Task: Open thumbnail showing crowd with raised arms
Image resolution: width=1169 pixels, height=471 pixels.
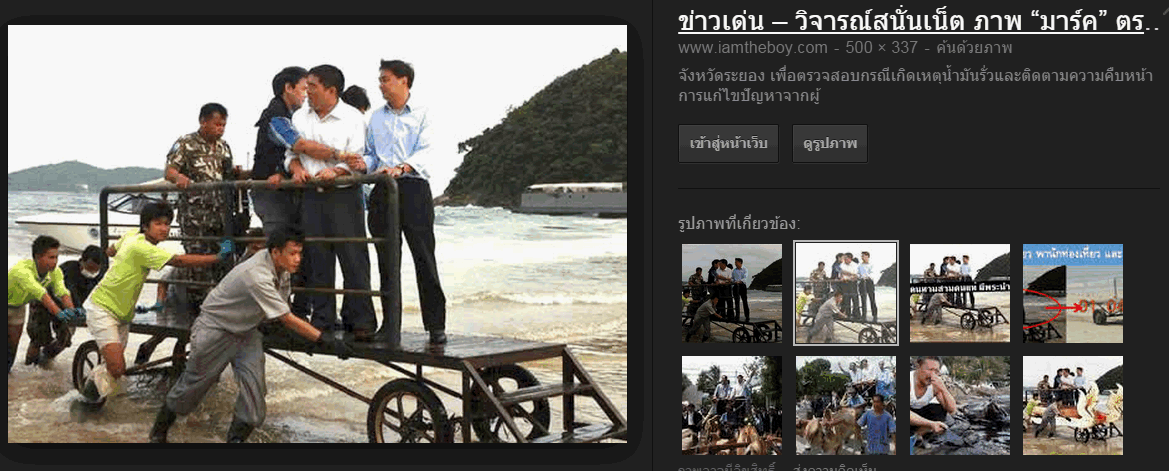Action: pos(731,405)
